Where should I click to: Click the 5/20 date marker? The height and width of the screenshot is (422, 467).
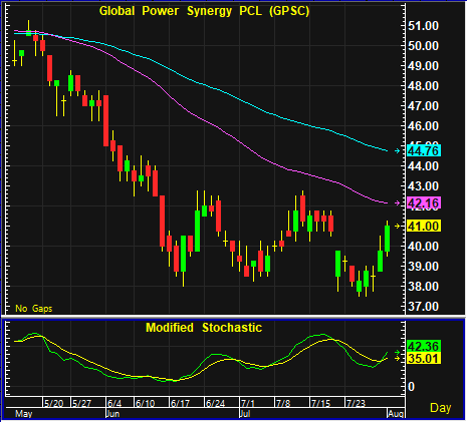54,403
